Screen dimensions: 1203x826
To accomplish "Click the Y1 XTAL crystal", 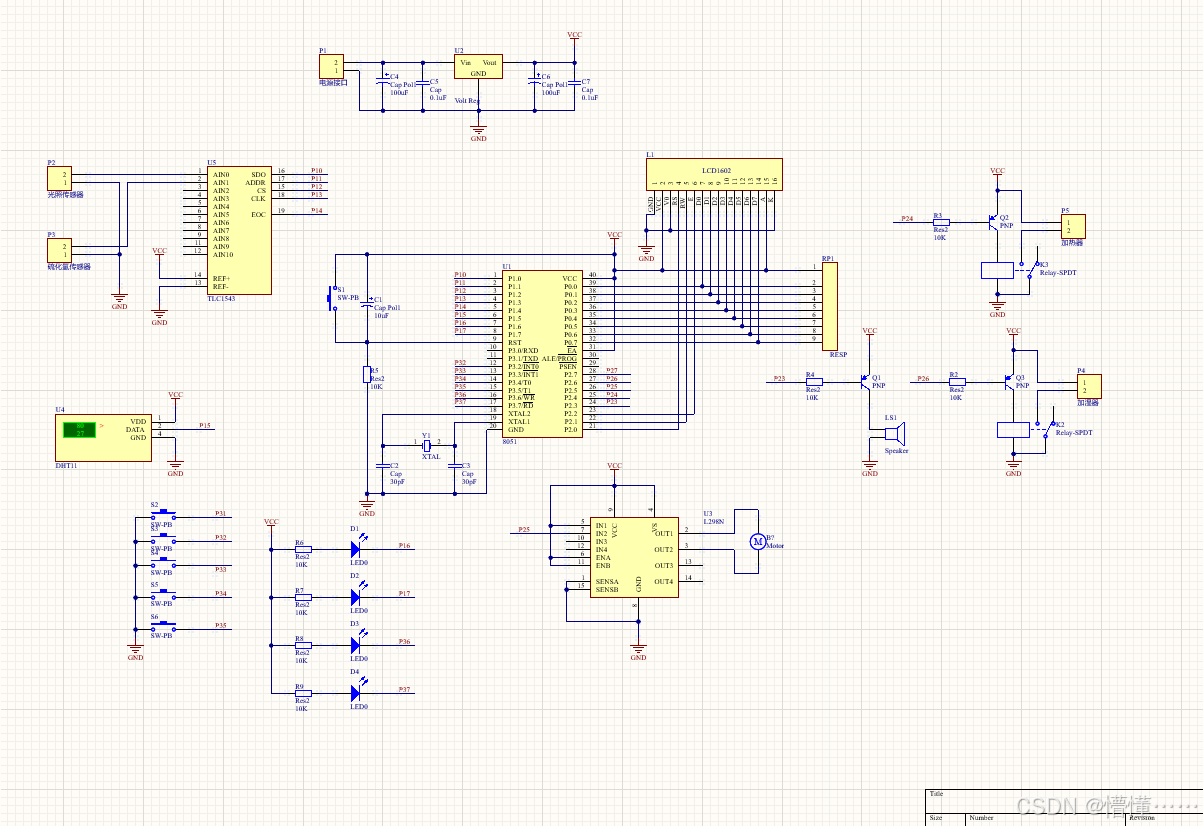I will click(427, 446).
